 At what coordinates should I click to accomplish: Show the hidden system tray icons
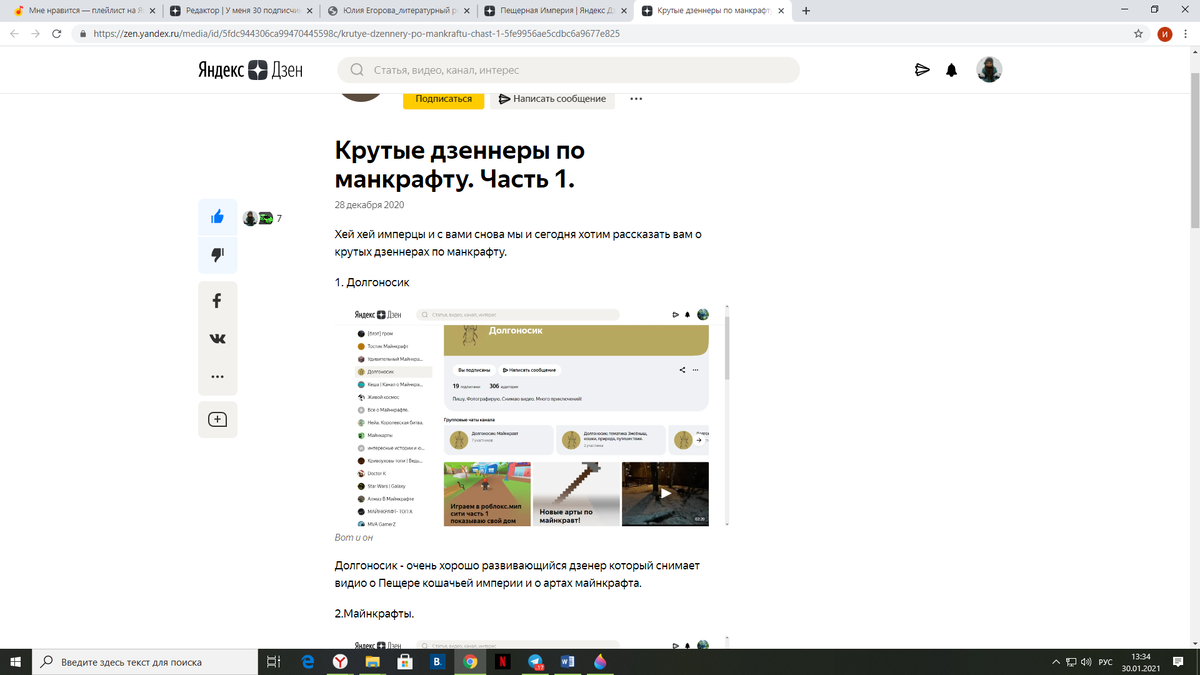[1056, 662]
